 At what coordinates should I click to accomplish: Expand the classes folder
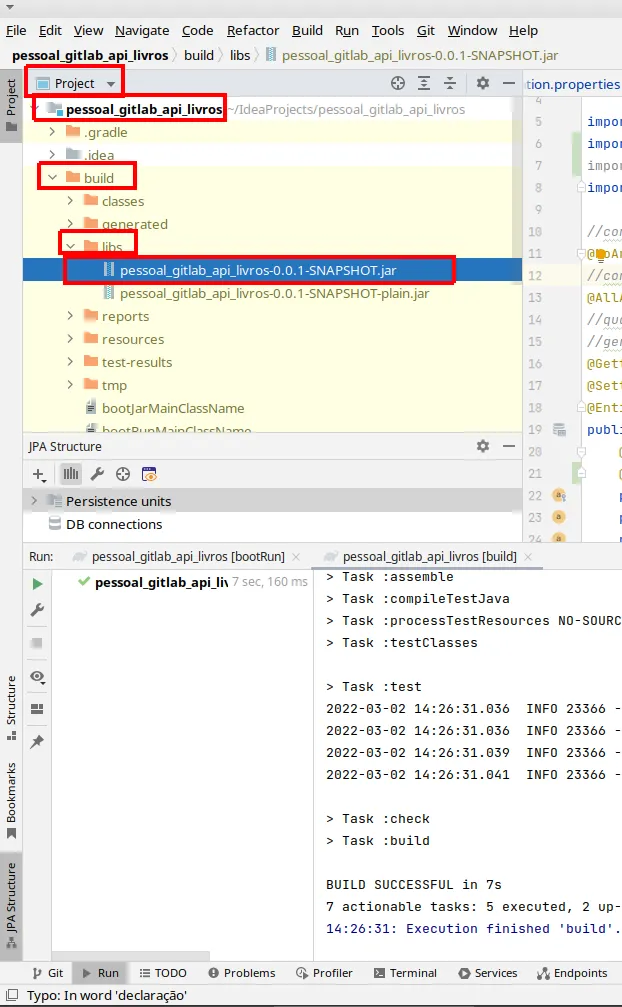pyautogui.click(x=71, y=201)
